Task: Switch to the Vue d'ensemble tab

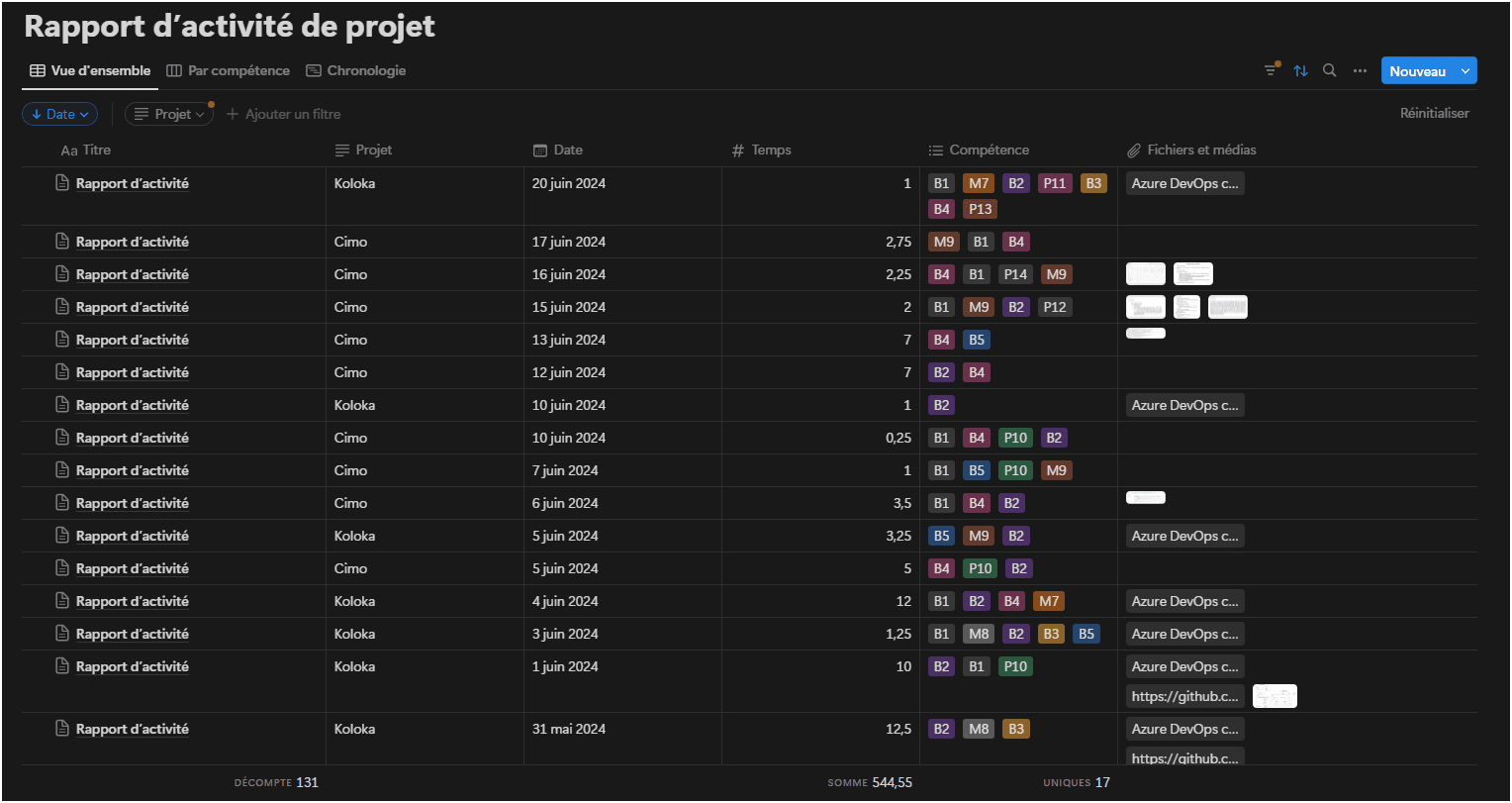Action: pos(90,70)
